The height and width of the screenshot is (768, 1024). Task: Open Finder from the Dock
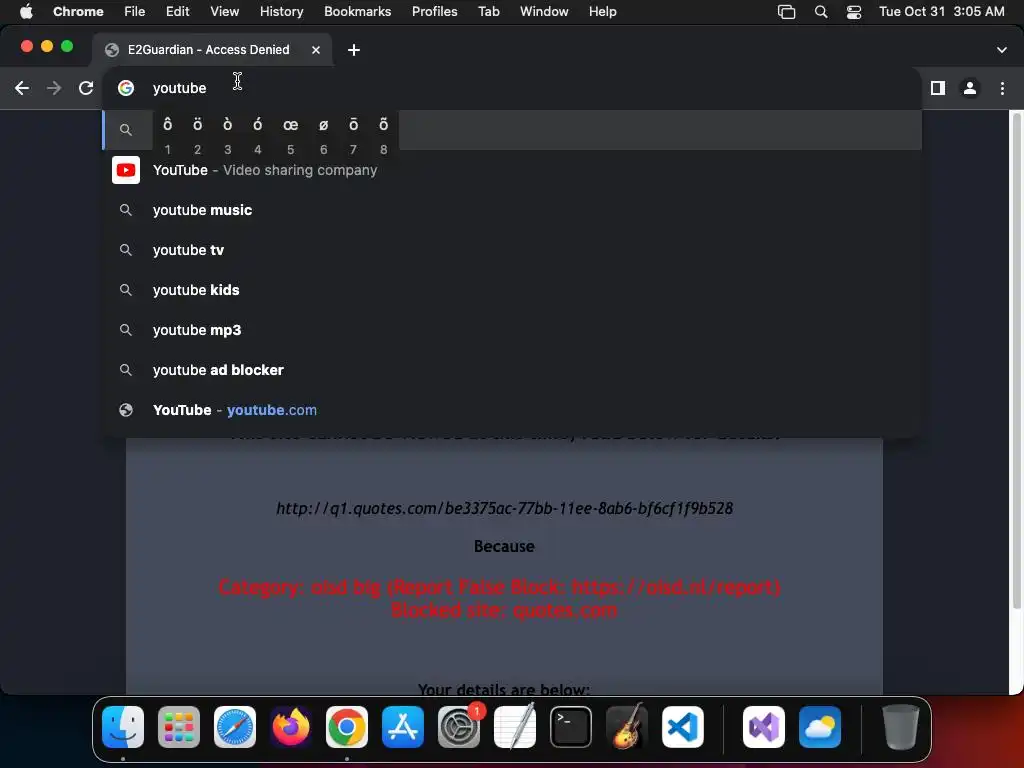pos(123,727)
